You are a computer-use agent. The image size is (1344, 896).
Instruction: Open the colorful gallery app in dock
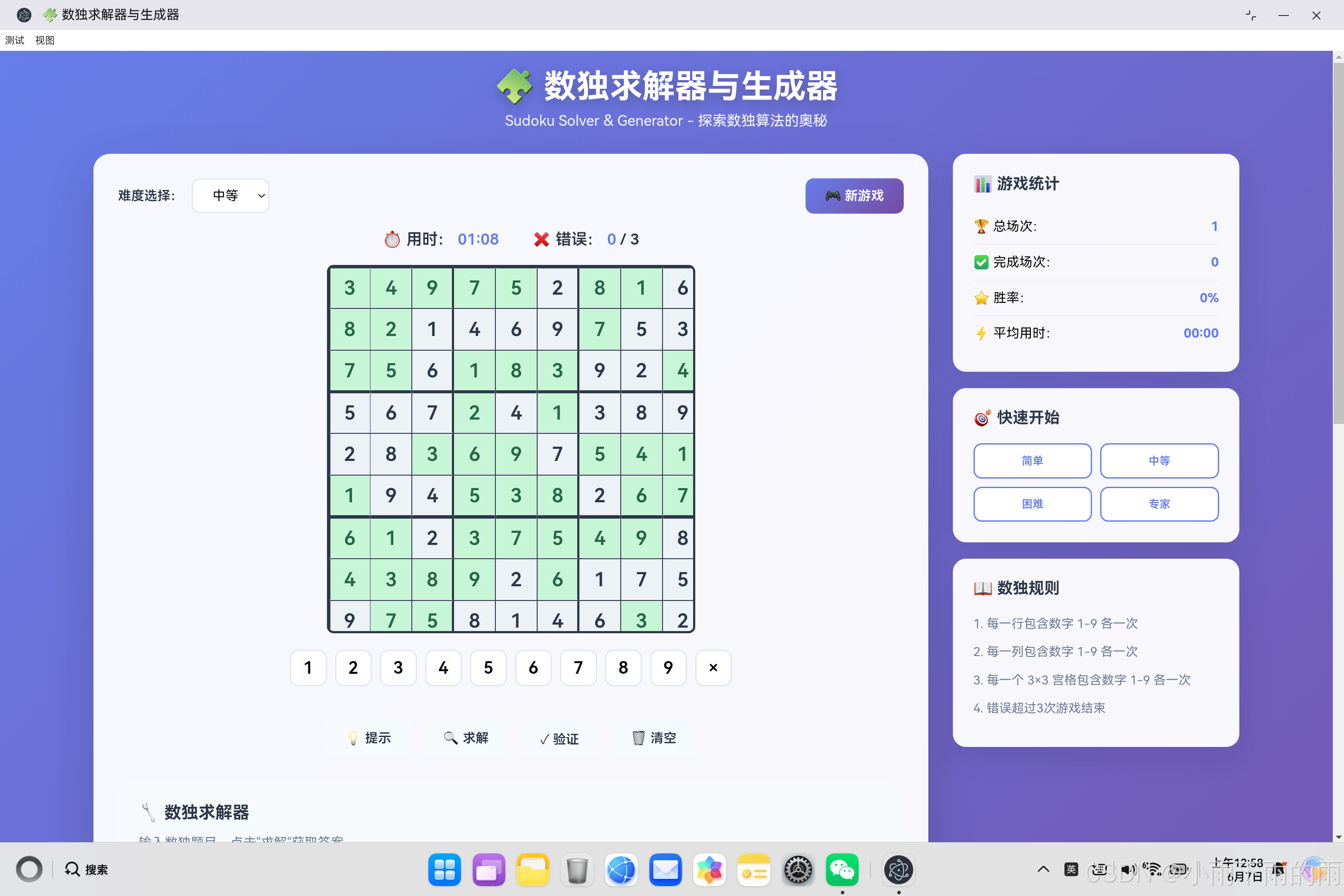(710, 870)
